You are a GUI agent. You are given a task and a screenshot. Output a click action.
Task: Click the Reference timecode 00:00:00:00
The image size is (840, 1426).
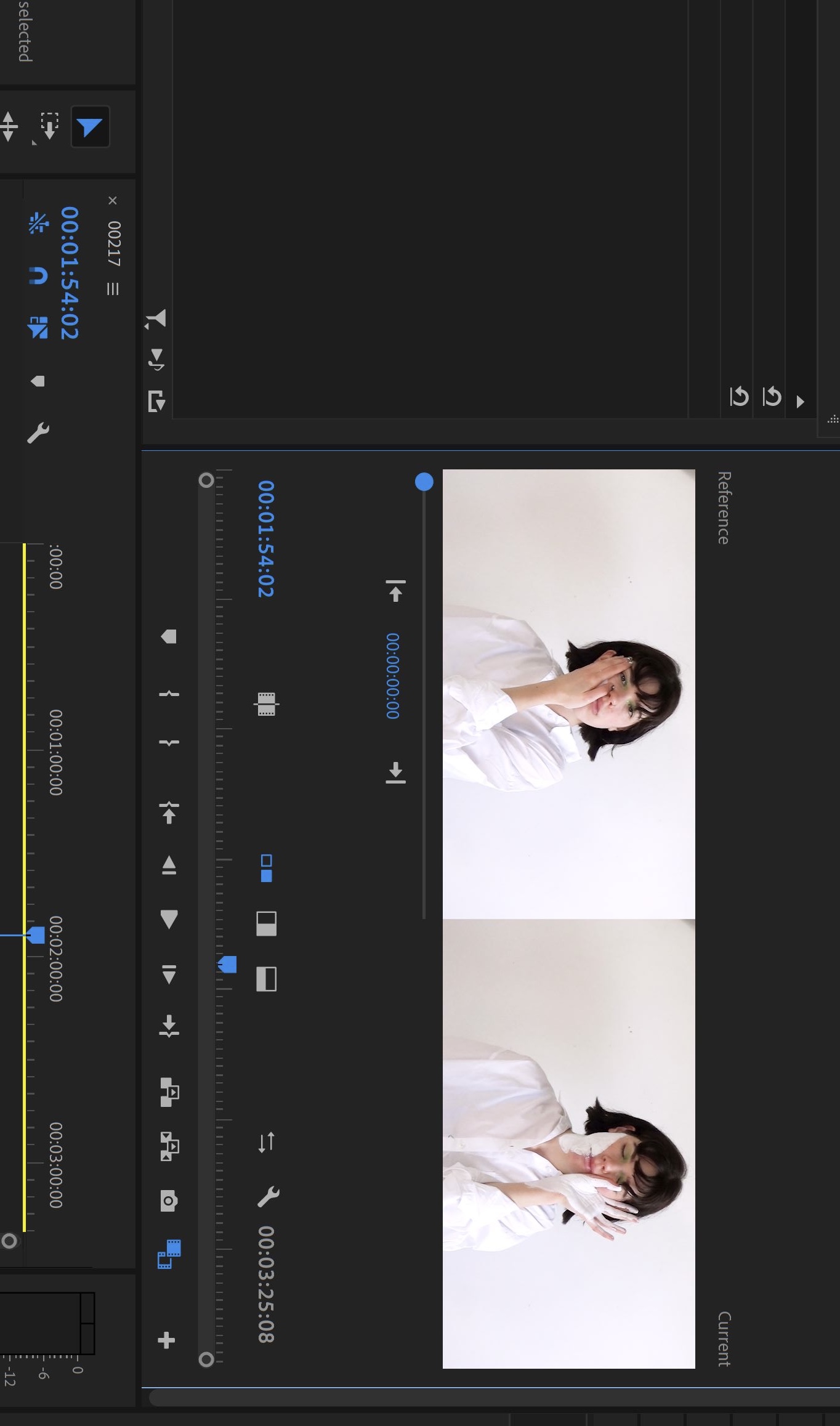point(392,676)
